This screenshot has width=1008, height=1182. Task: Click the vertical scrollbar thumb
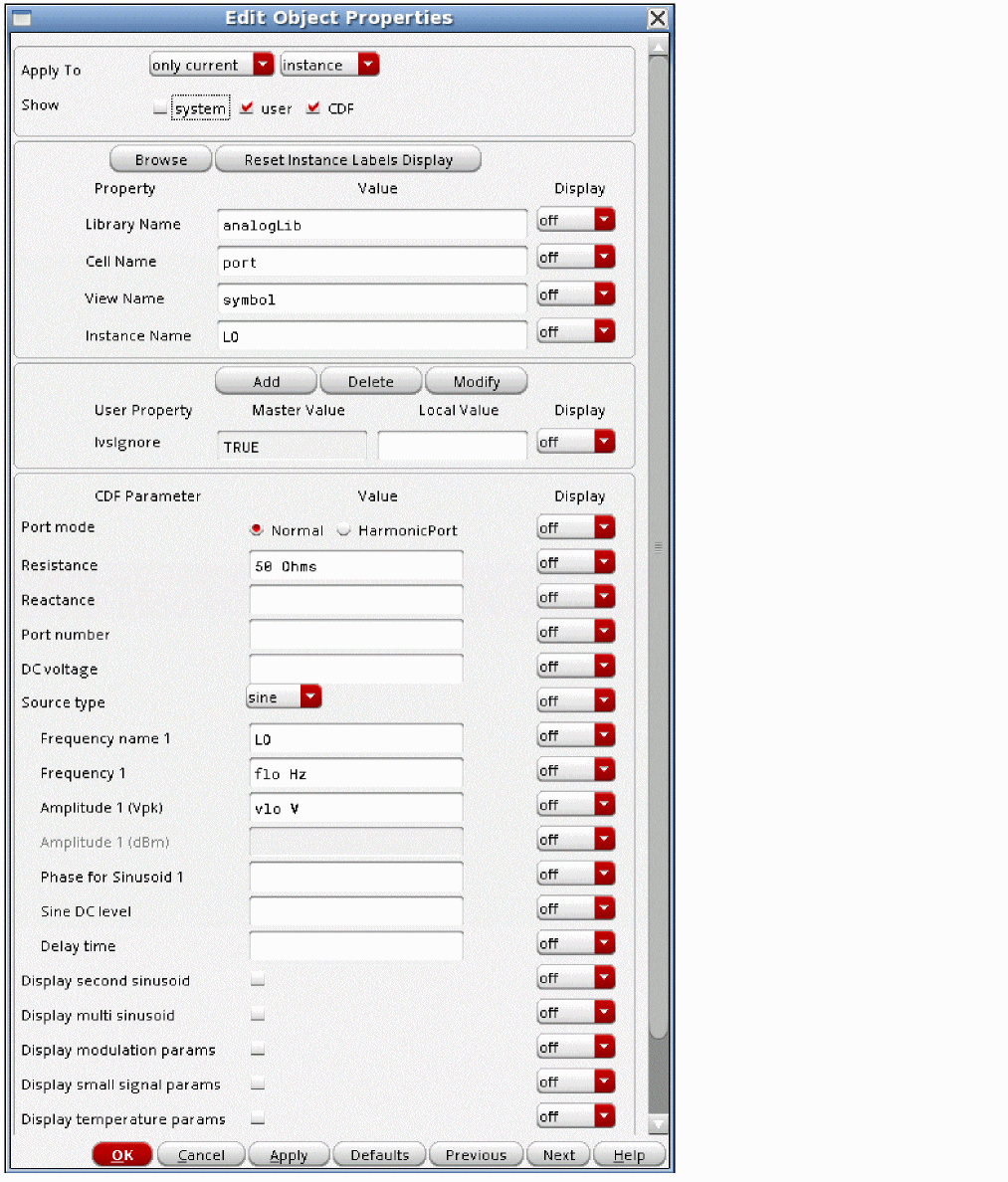pyautogui.click(x=658, y=547)
